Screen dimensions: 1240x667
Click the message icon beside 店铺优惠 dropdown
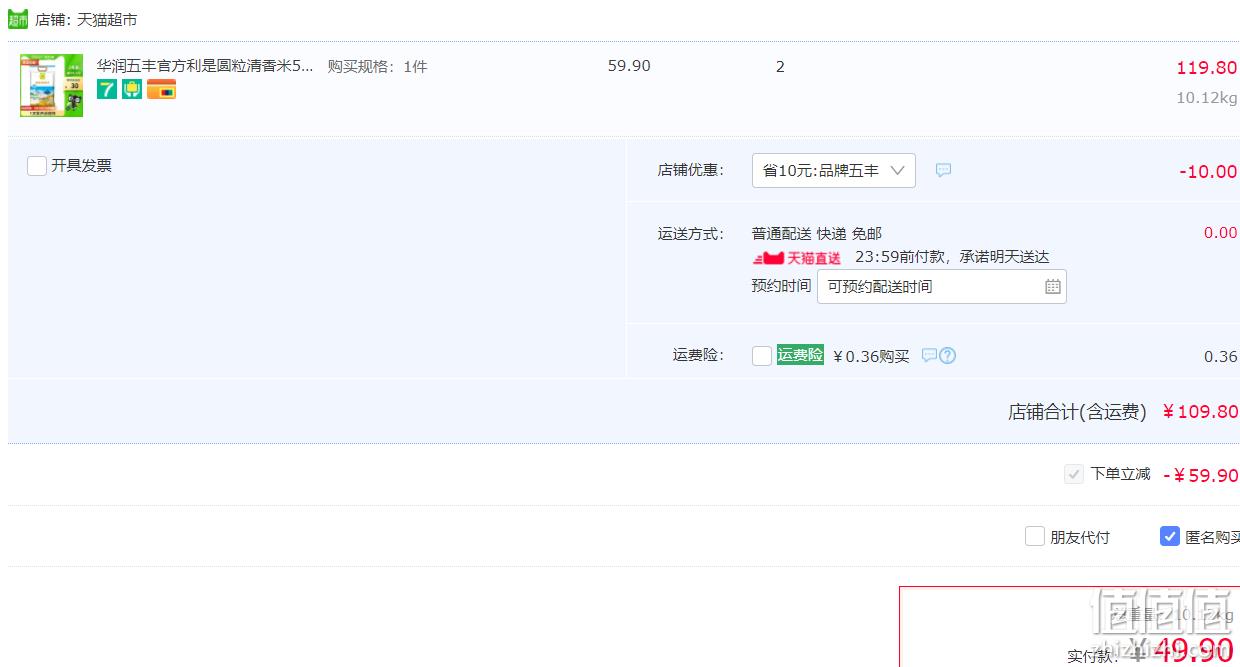click(943, 170)
